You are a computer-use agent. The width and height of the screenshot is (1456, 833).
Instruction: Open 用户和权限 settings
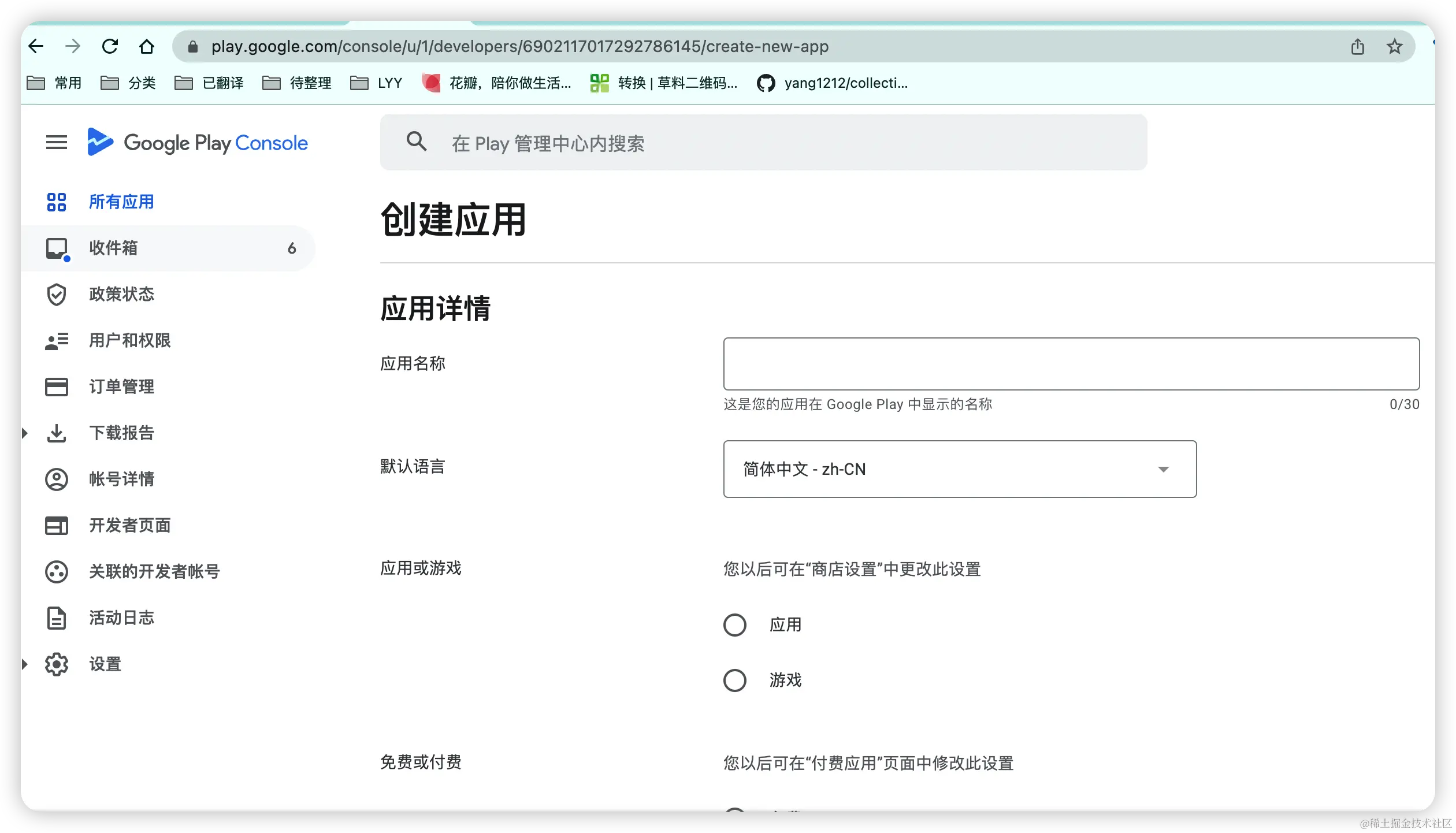(x=130, y=341)
